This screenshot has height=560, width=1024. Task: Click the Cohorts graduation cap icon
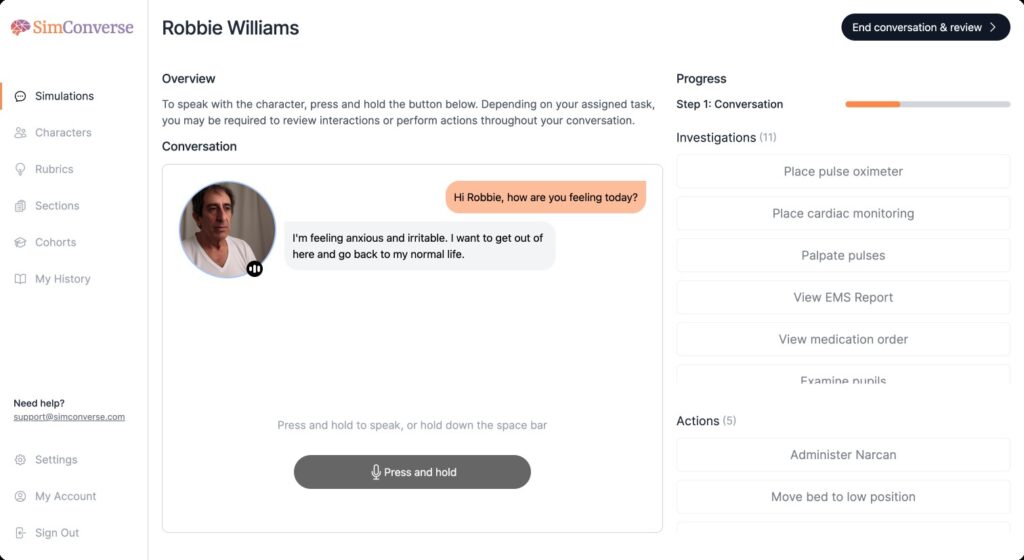(x=21, y=242)
